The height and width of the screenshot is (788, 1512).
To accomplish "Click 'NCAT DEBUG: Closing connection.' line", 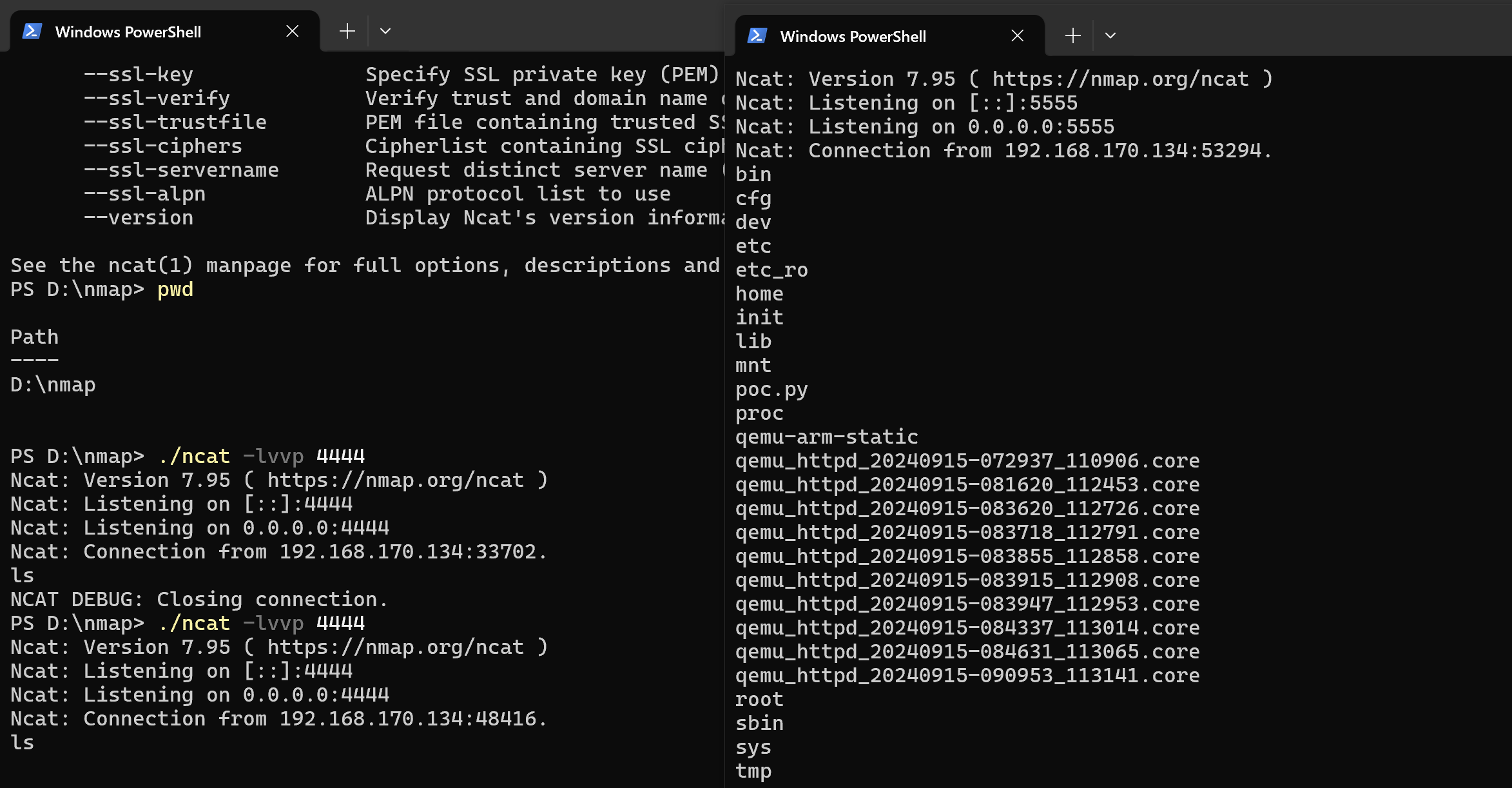I will pyautogui.click(x=200, y=599).
